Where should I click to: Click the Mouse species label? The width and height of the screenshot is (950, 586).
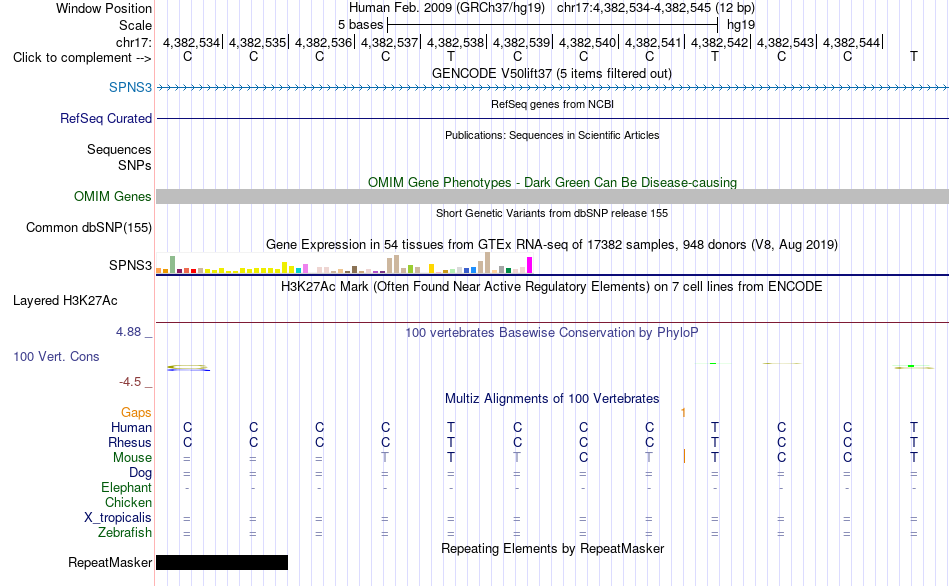132,458
